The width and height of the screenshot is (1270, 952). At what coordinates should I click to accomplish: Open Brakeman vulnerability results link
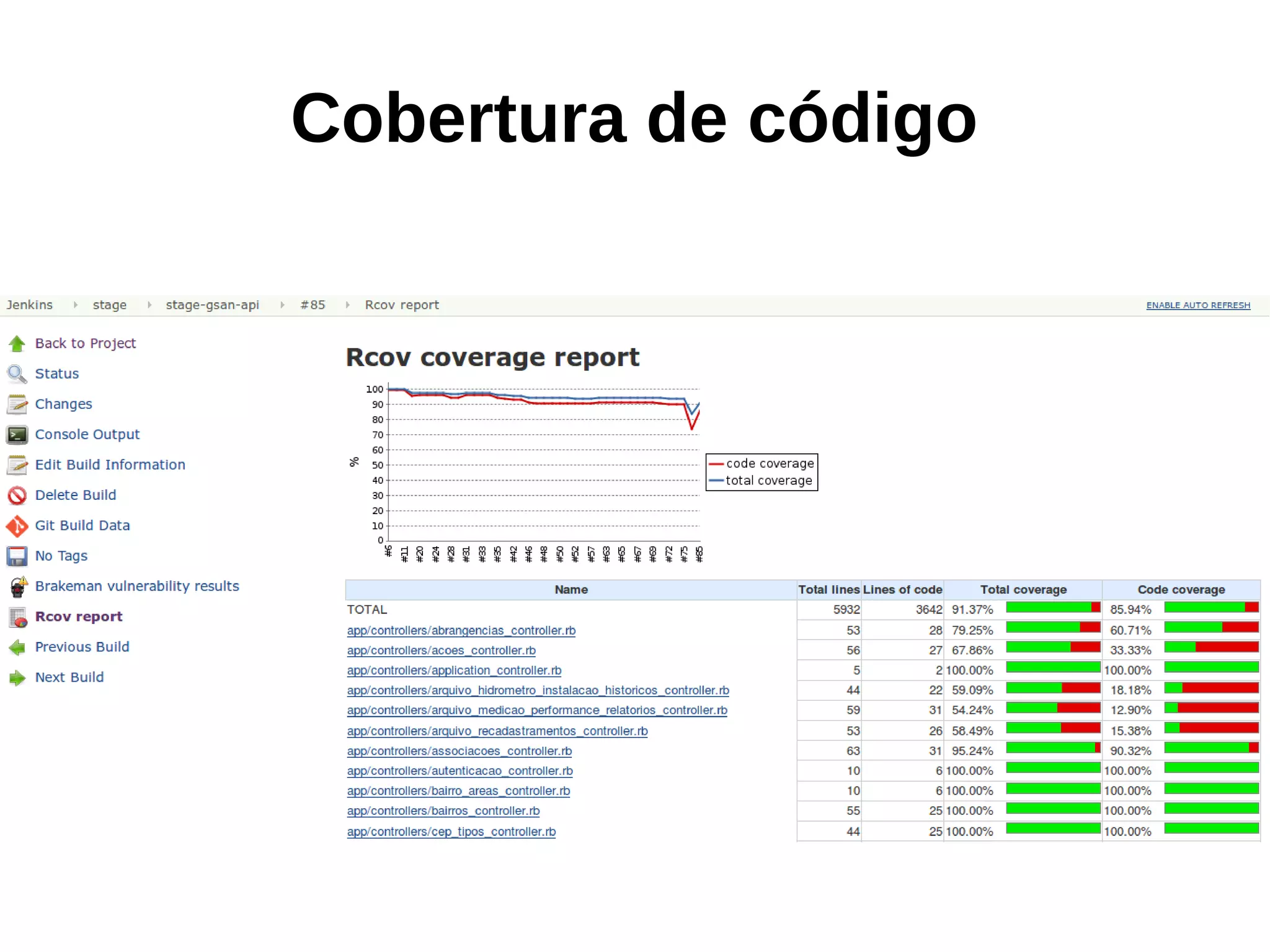pyautogui.click(x=137, y=587)
